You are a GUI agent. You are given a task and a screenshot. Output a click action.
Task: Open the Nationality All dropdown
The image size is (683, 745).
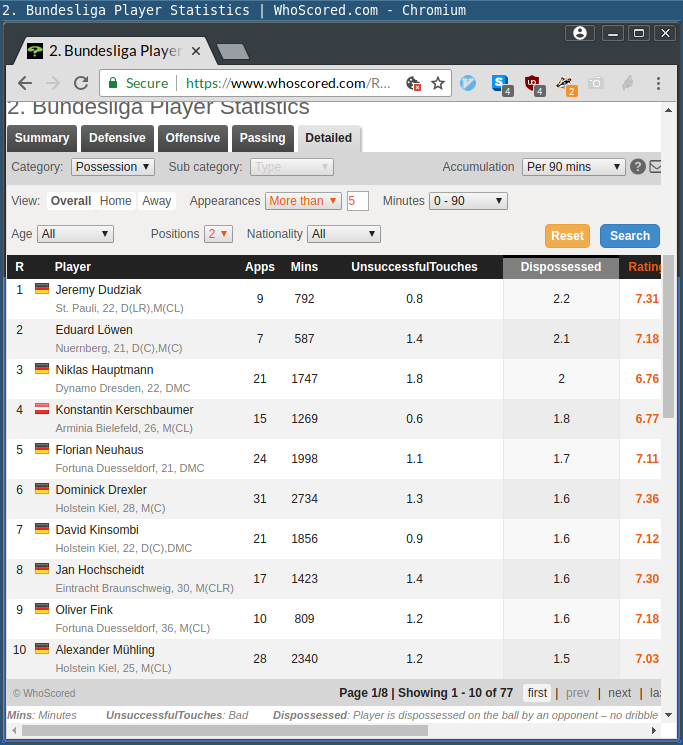click(x=344, y=234)
